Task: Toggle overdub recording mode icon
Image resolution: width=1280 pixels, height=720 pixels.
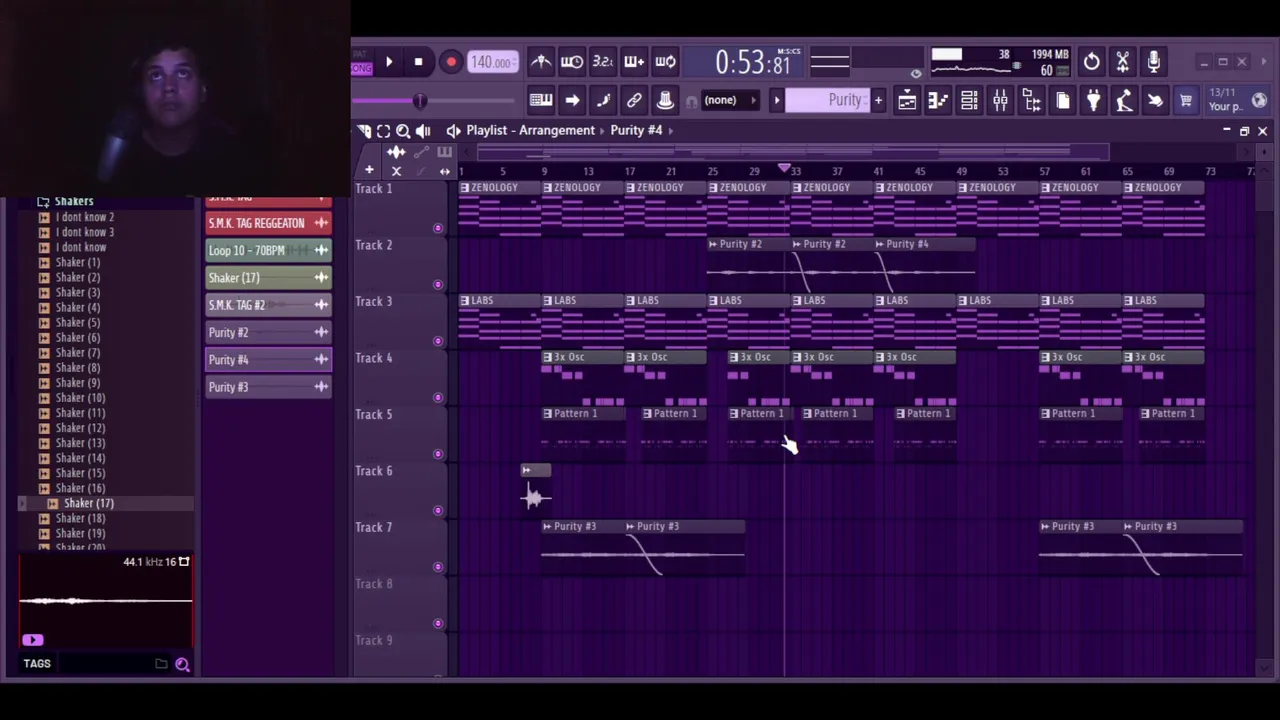Action: pos(634,62)
